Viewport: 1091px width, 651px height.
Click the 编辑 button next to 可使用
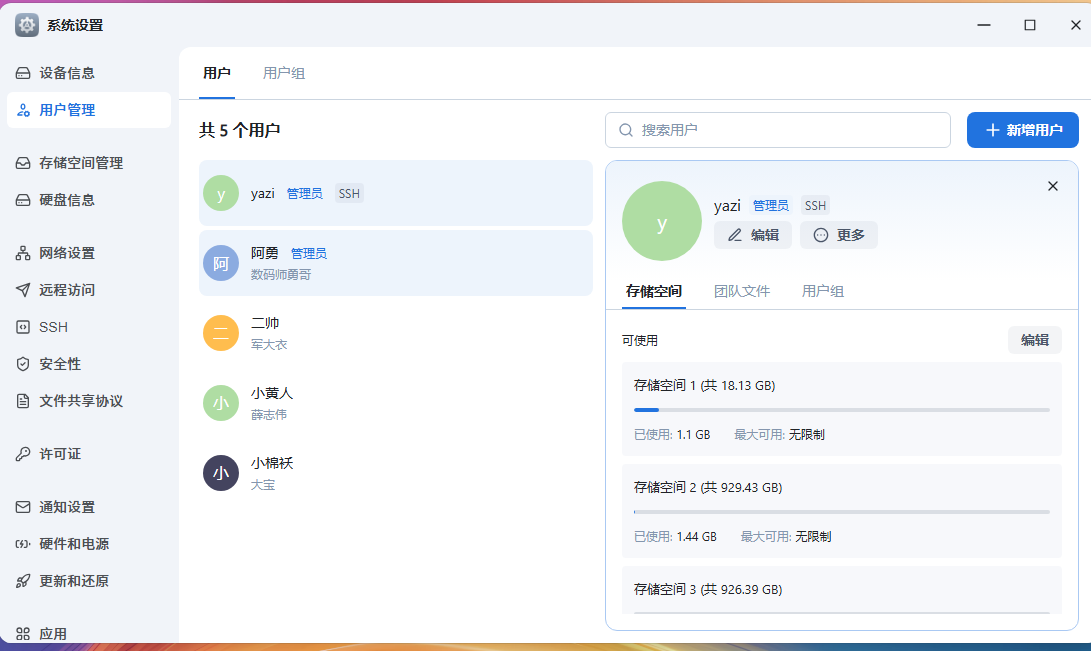point(1034,340)
